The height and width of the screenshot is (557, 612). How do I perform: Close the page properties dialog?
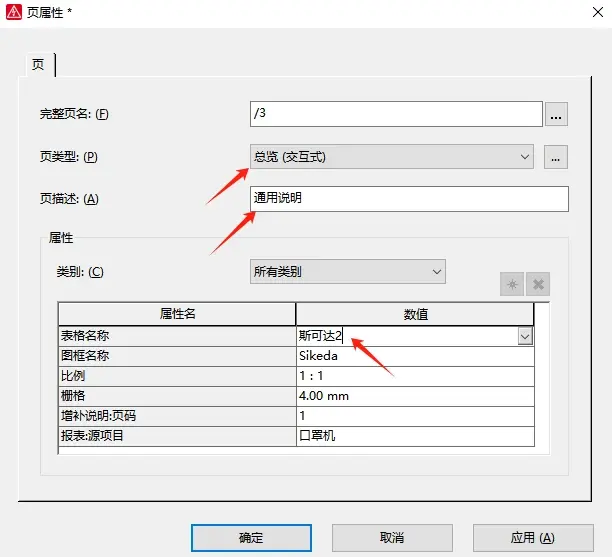598,12
